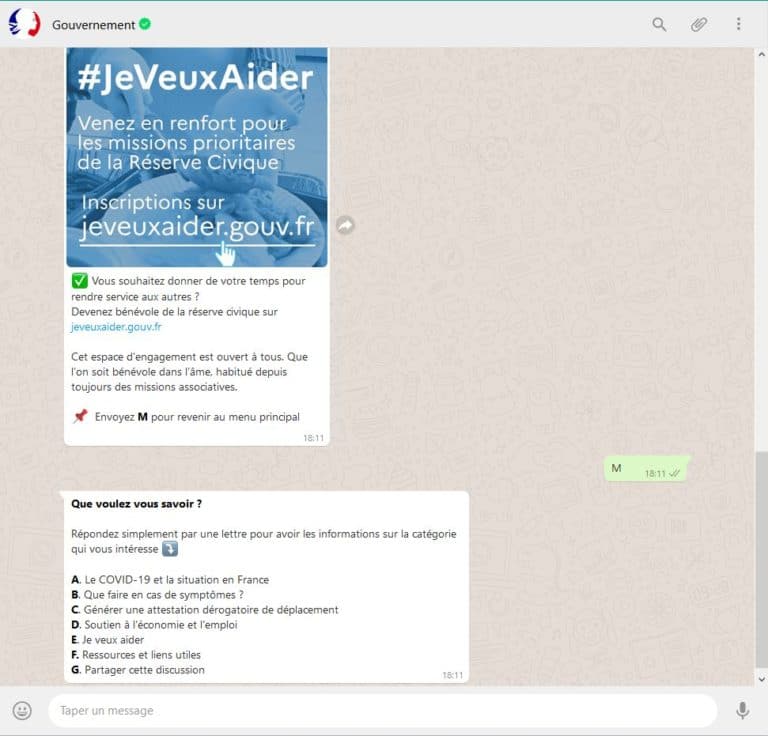768x736 pixels.
Task: Click the Taper un message field
Action: click(383, 710)
